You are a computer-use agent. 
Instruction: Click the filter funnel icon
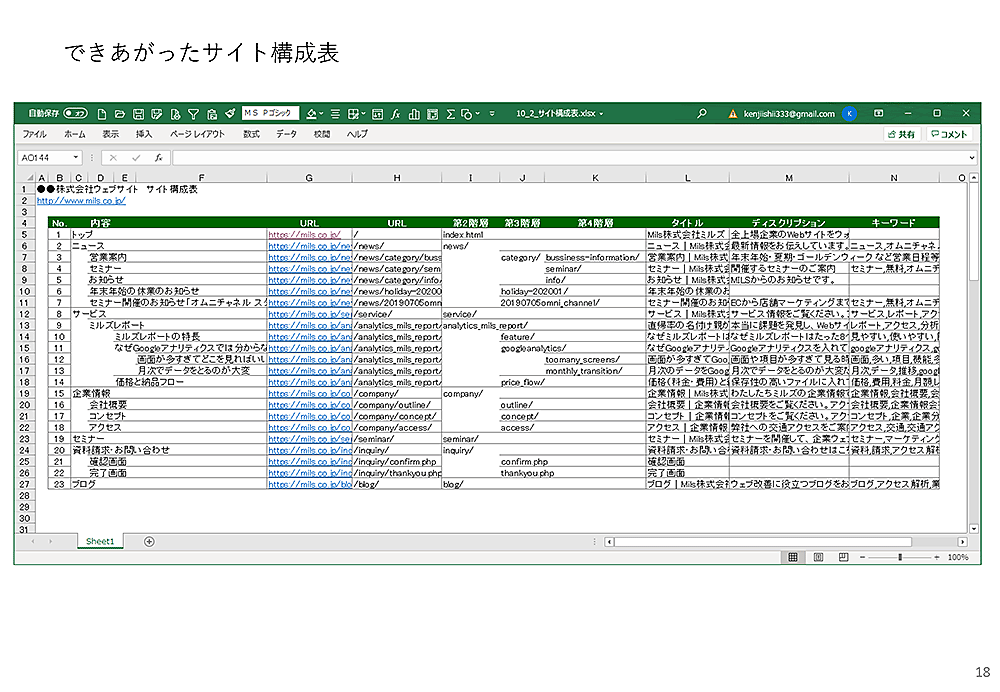click(x=194, y=114)
